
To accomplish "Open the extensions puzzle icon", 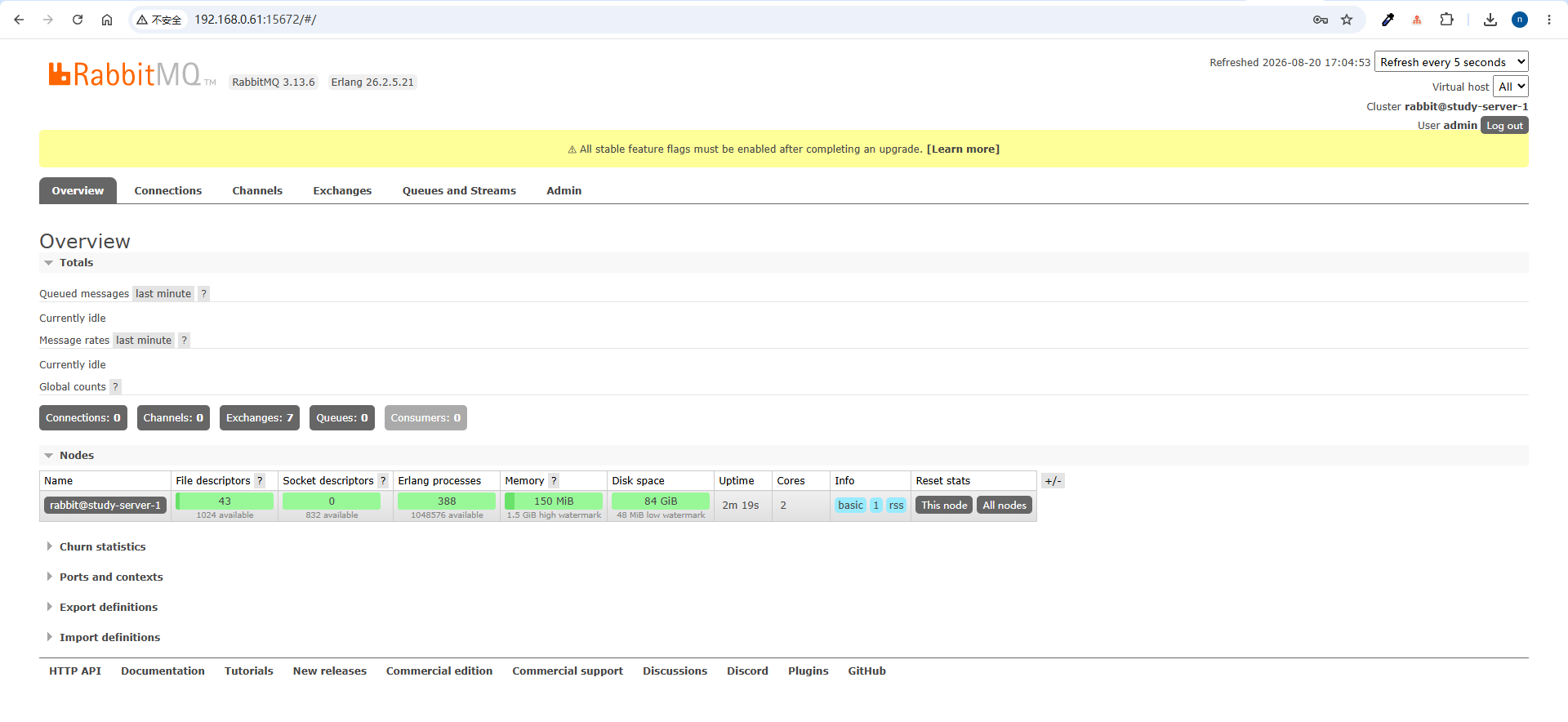I will pyautogui.click(x=1446, y=20).
